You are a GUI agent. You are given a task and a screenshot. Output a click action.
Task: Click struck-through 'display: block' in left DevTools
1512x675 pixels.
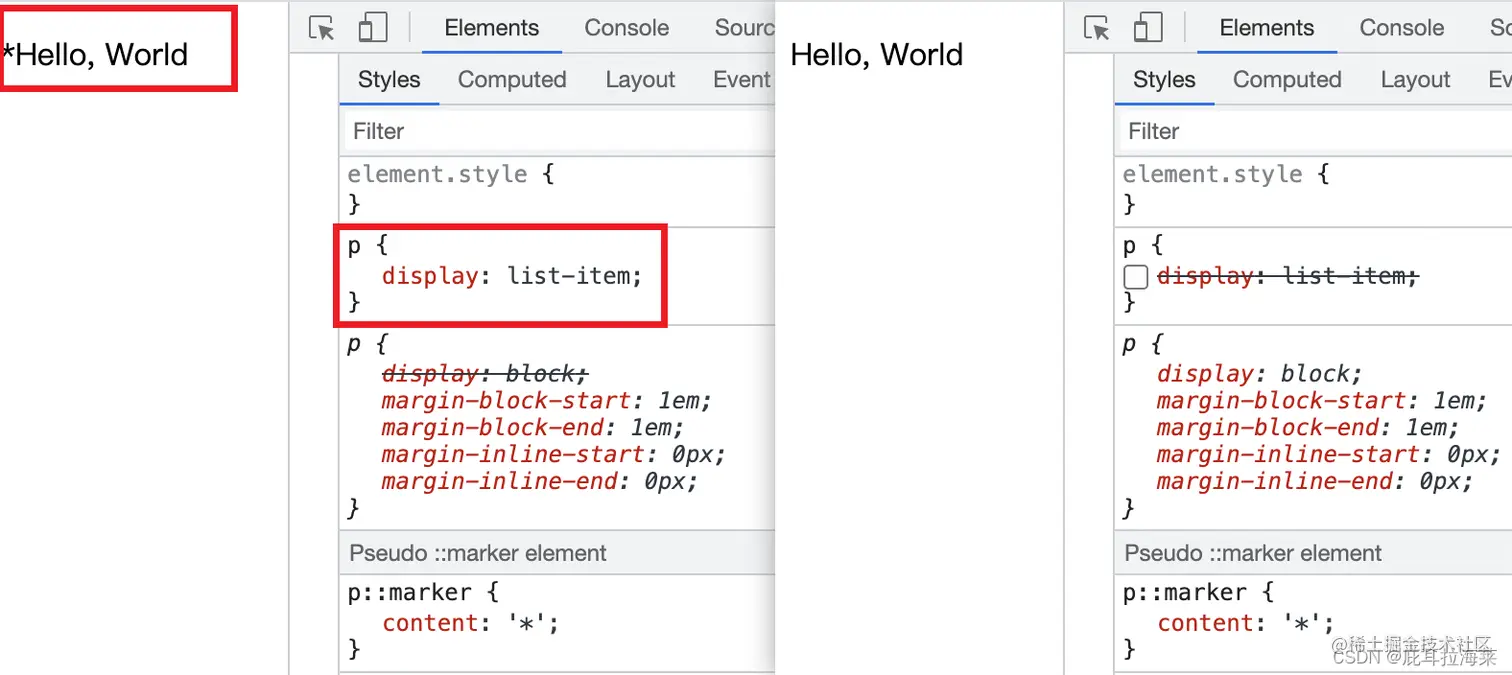(485, 374)
